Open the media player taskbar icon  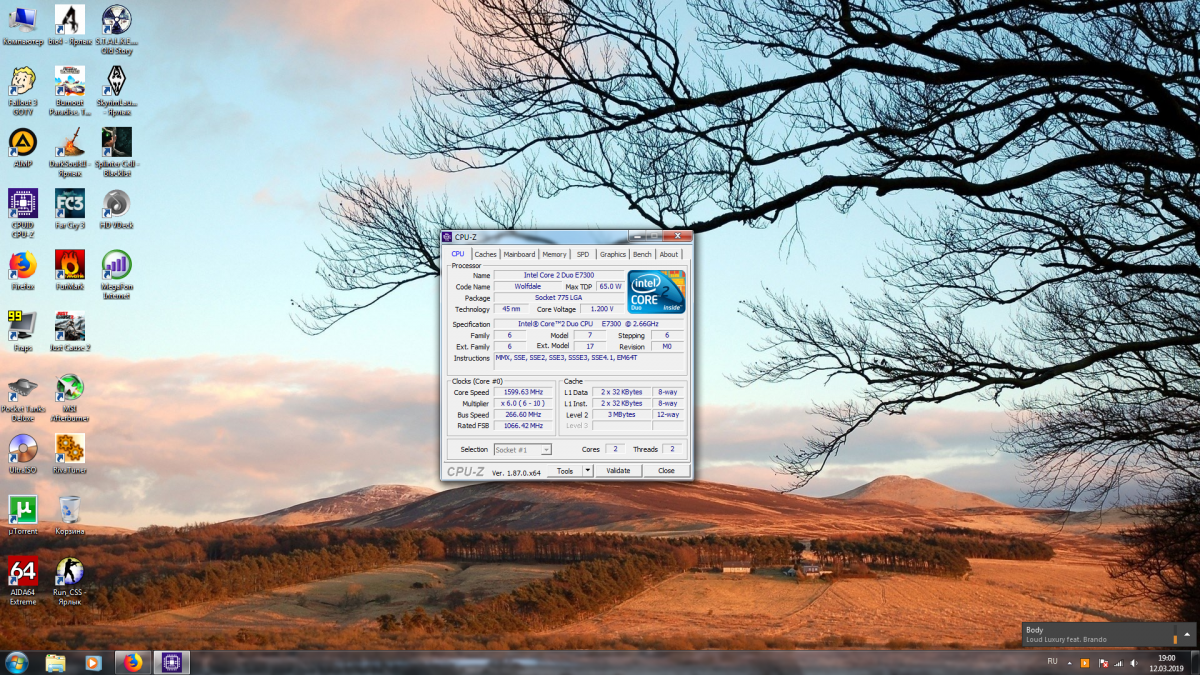pos(93,662)
